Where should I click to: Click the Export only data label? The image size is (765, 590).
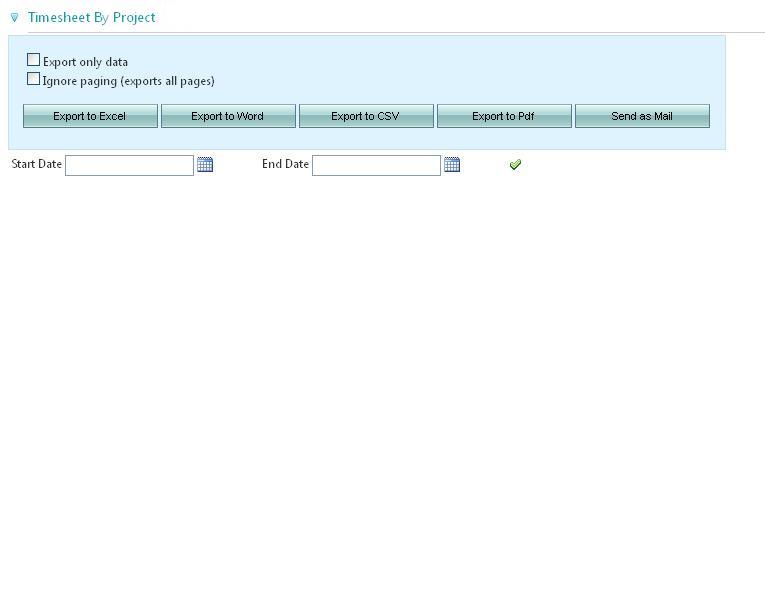[85, 62]
